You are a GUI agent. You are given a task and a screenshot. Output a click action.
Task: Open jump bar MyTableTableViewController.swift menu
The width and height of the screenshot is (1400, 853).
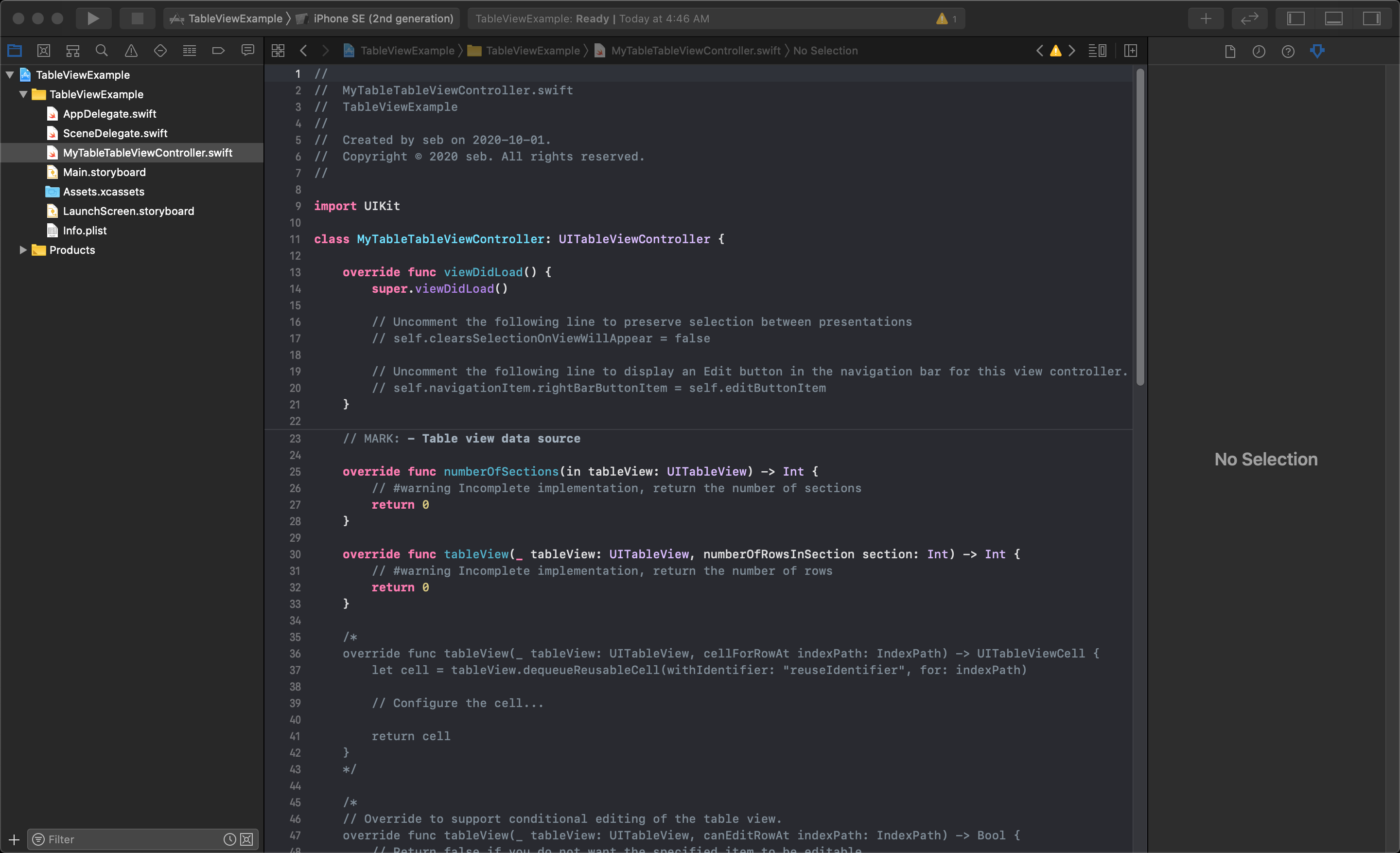tap(687, 51)
